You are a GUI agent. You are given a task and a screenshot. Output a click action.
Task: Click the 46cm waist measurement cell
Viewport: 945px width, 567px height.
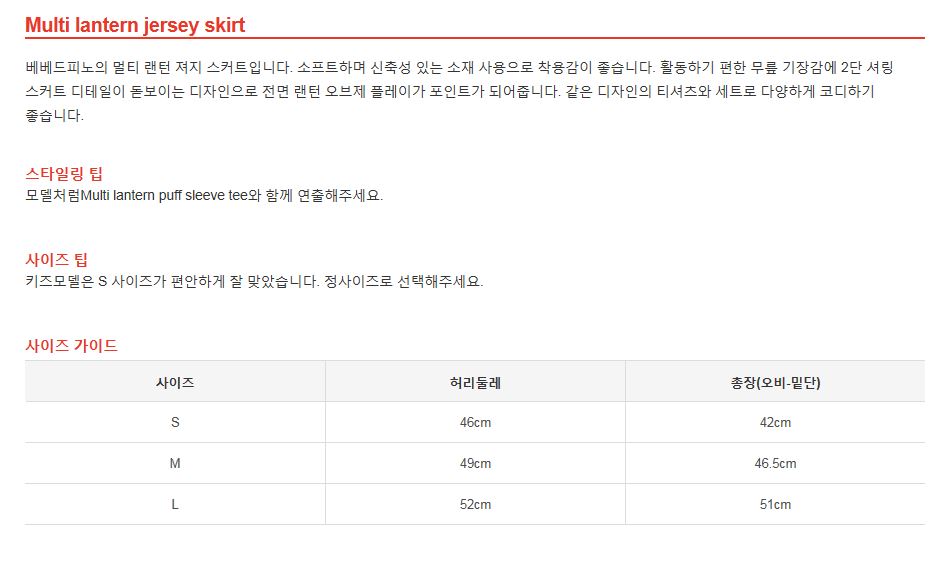pos(475,423)
